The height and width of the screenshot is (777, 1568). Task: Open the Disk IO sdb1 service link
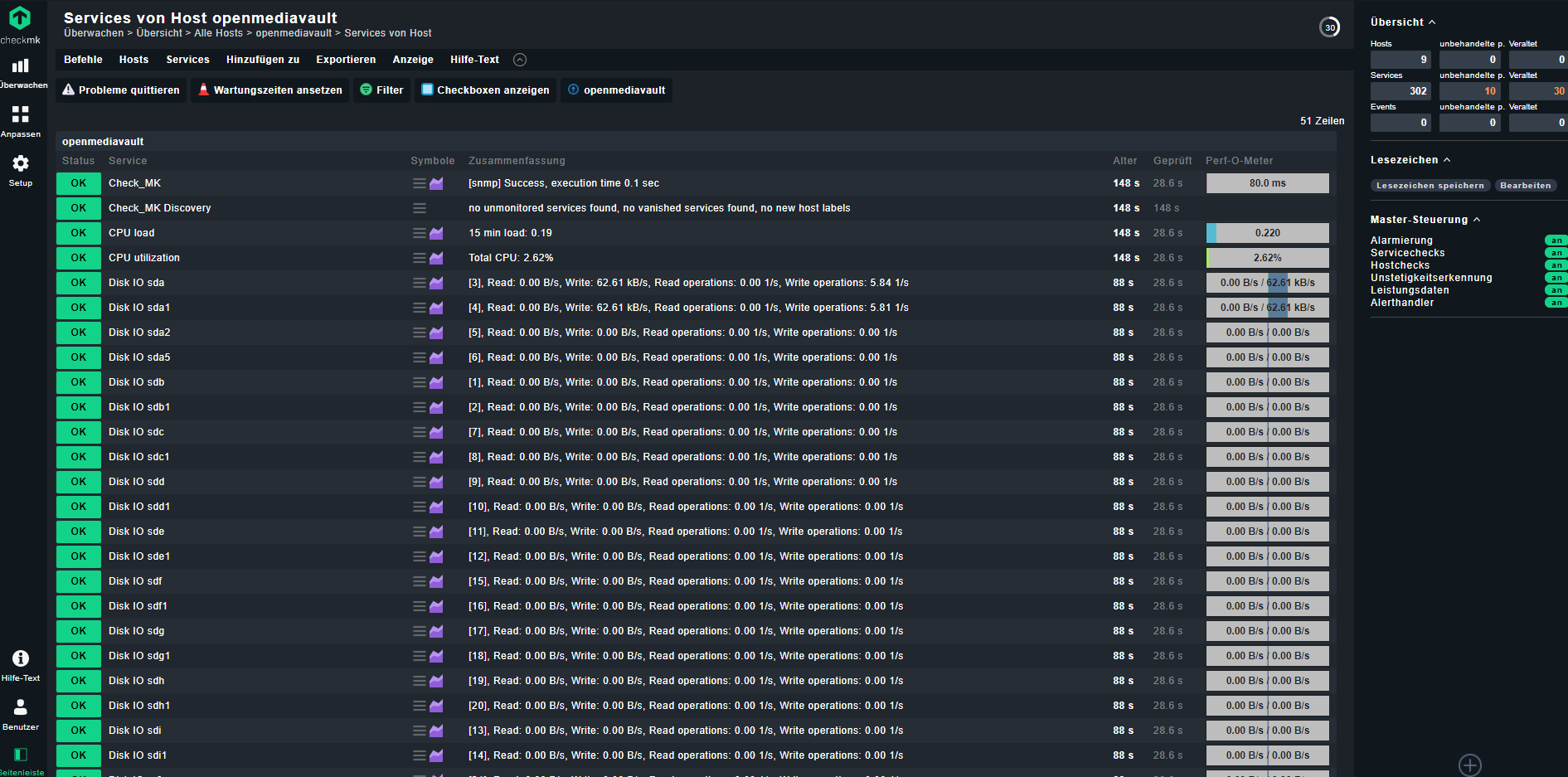click(139, 407)
